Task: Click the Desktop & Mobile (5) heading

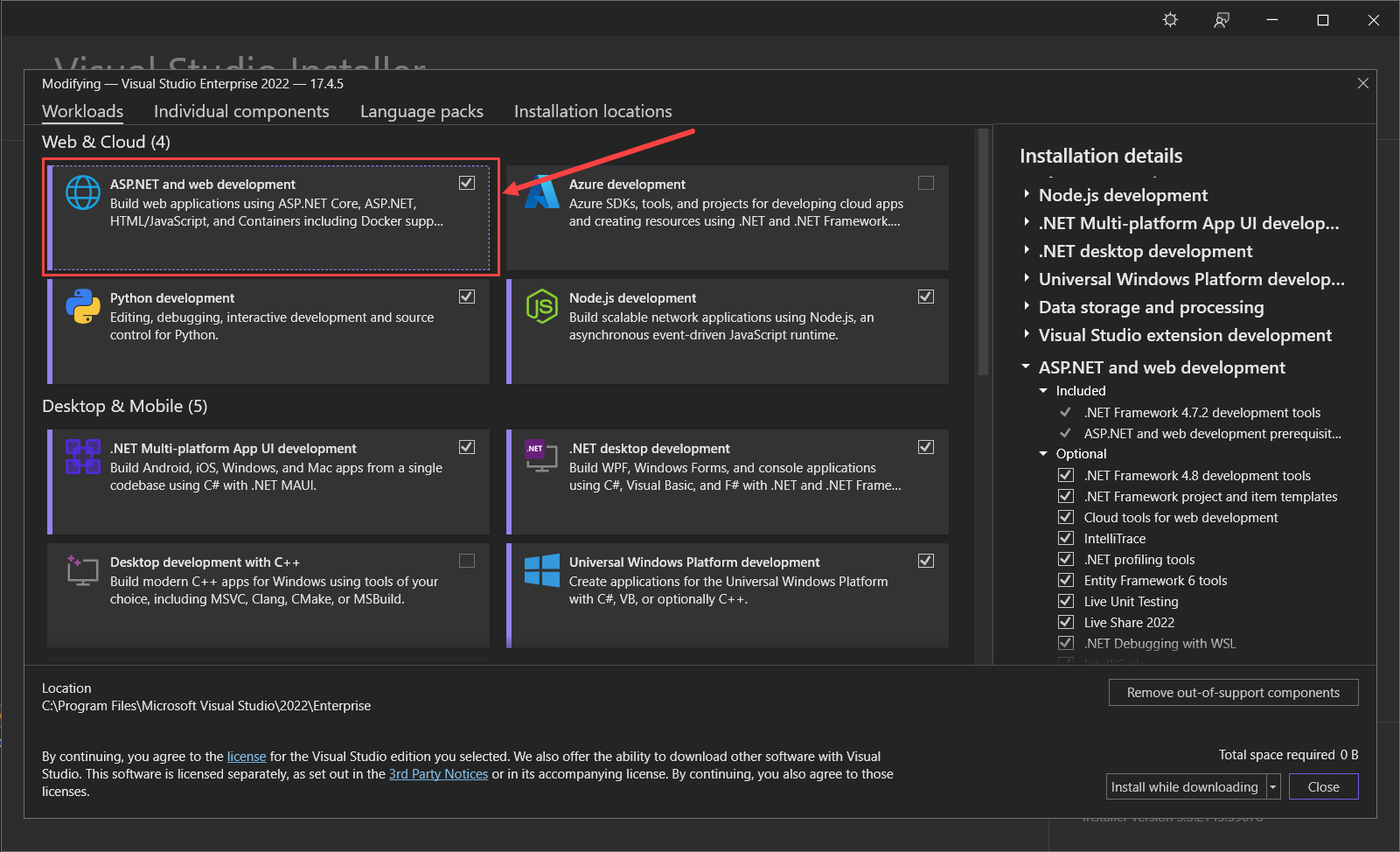Action: pyautogui.click(x=125, y=406)
